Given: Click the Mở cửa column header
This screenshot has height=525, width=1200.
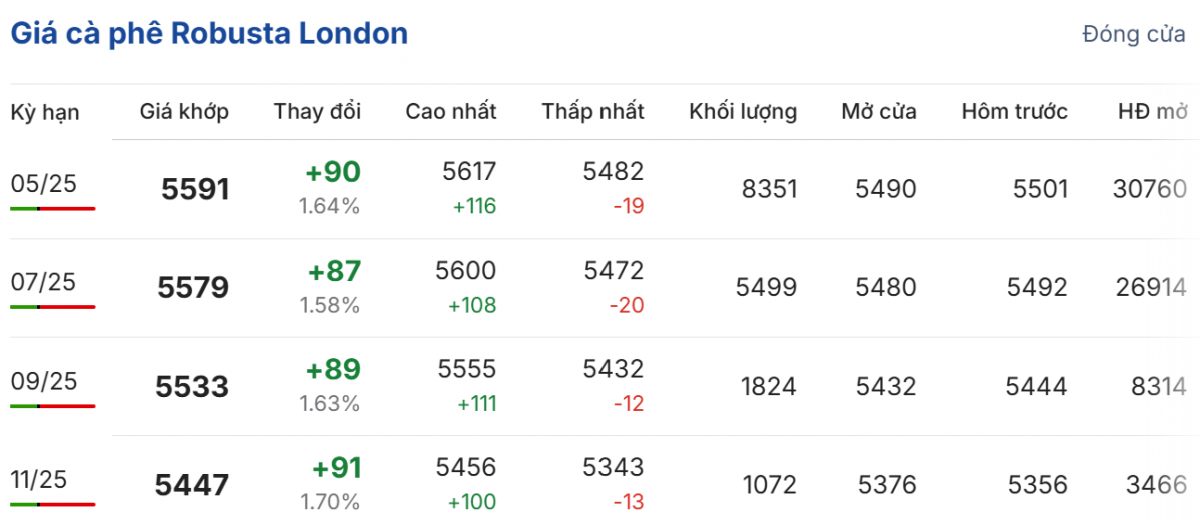Looking at the screenshot, I should (x=878, y=112).
